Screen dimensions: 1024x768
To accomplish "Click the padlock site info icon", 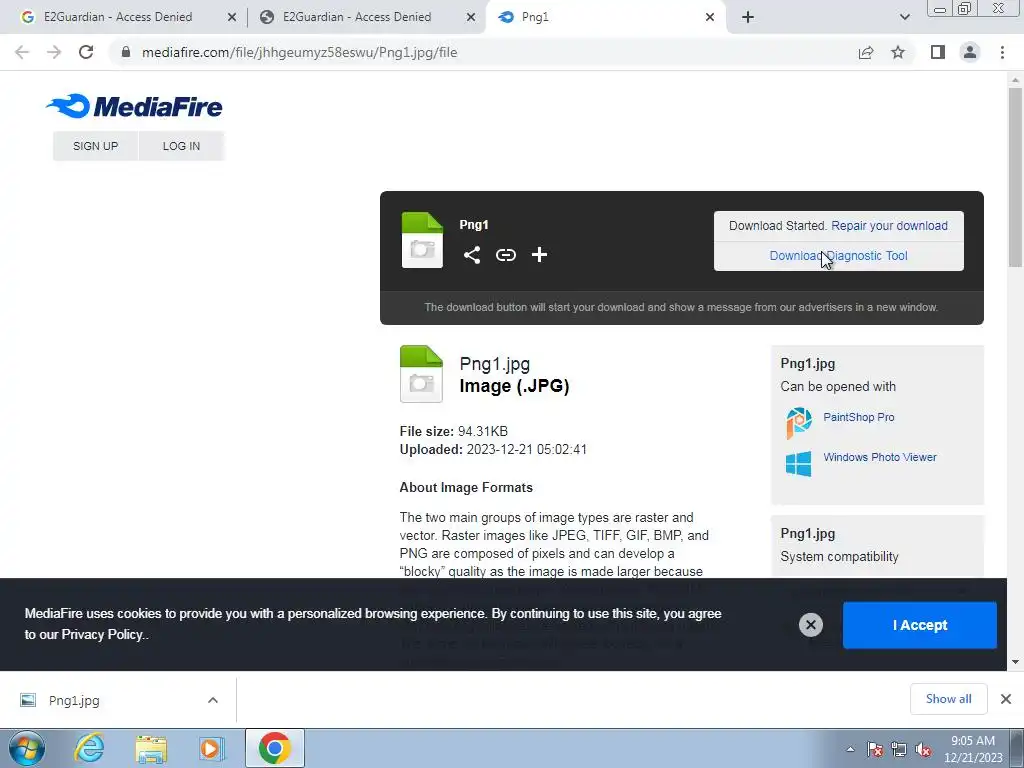I will 126,52.
